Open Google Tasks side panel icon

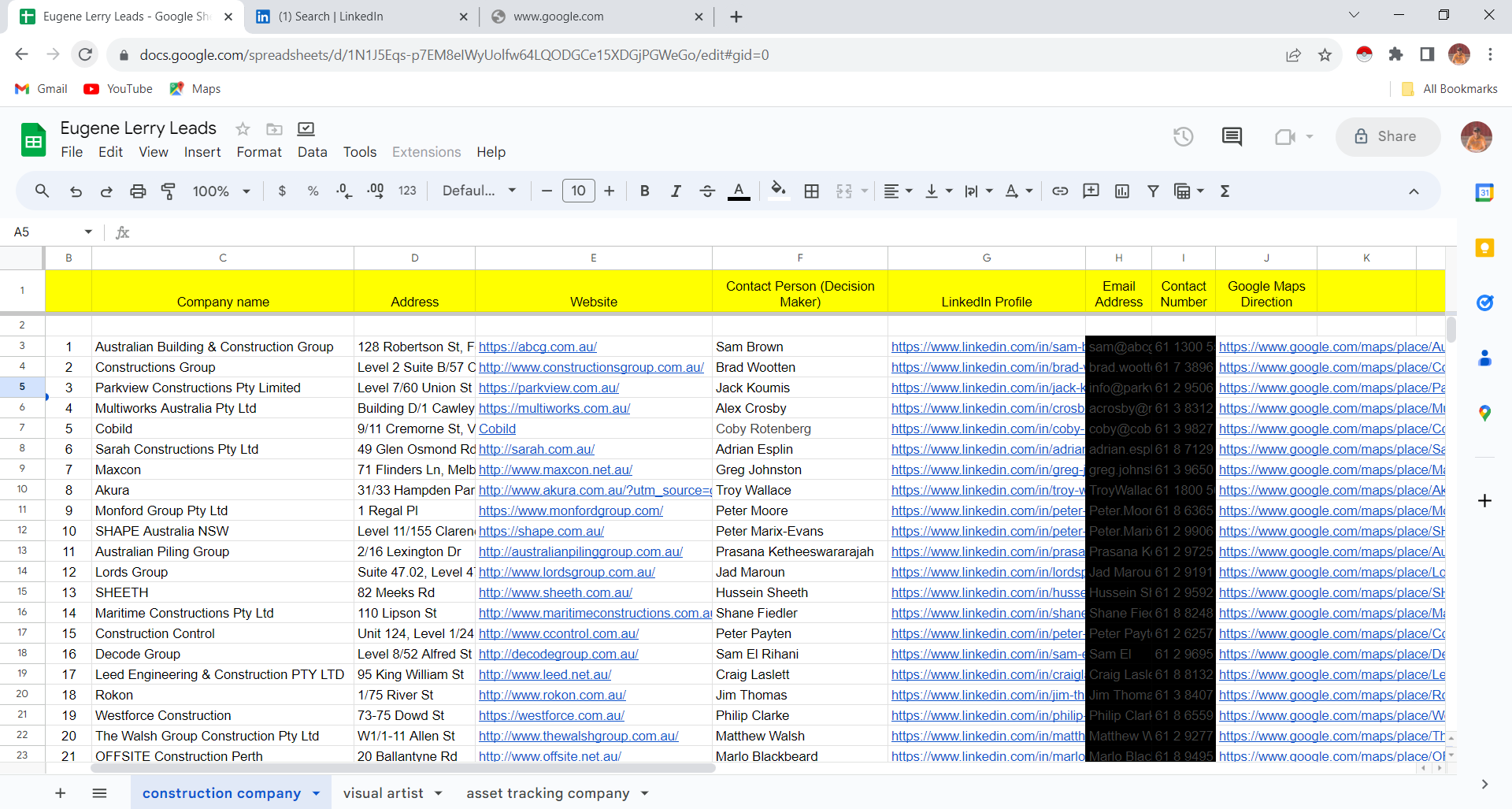pyautogui.click(x=1484, y=302)
